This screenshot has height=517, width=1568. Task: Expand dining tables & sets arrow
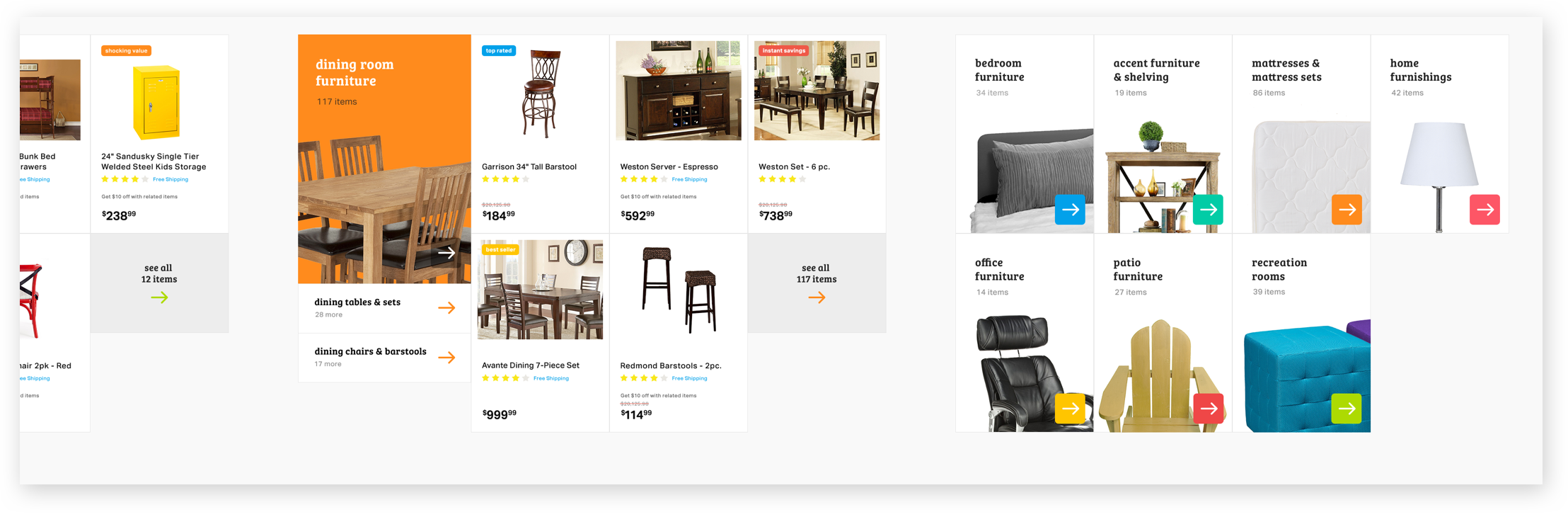(446, 307)
